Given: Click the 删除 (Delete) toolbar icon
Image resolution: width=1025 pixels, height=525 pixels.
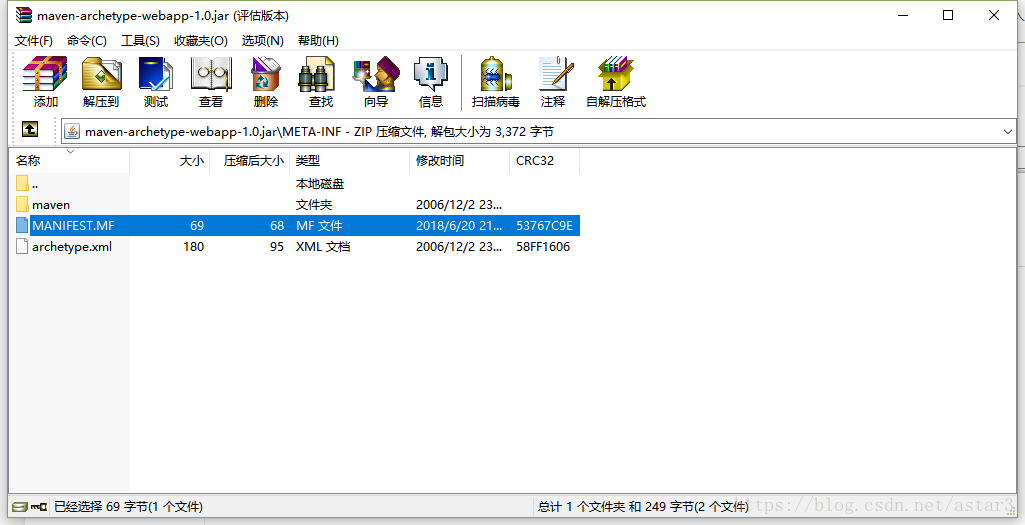Looking at the screenshot, I should tap(265, 74).
